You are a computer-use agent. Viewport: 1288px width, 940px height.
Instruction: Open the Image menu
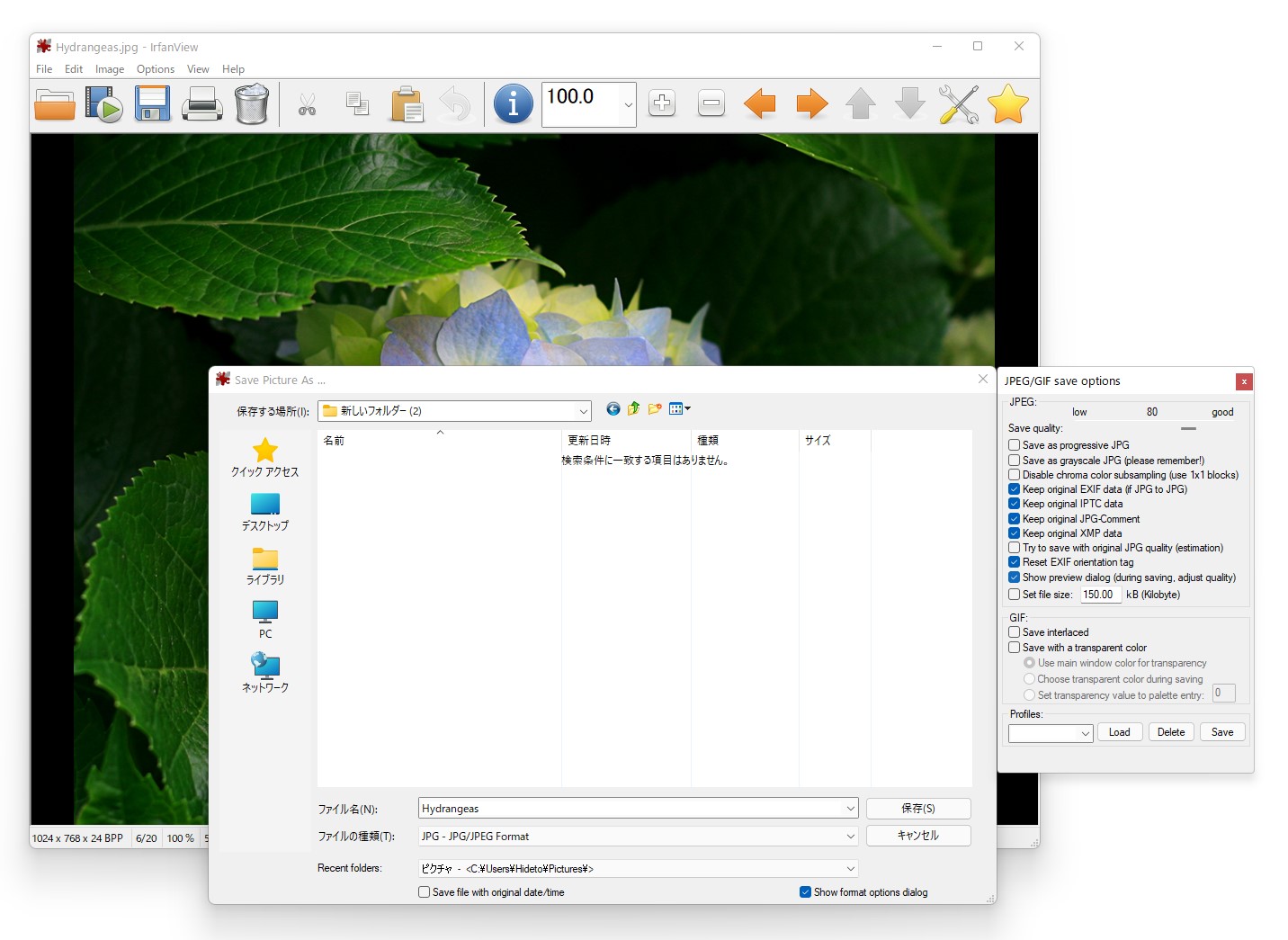point(110,69)
